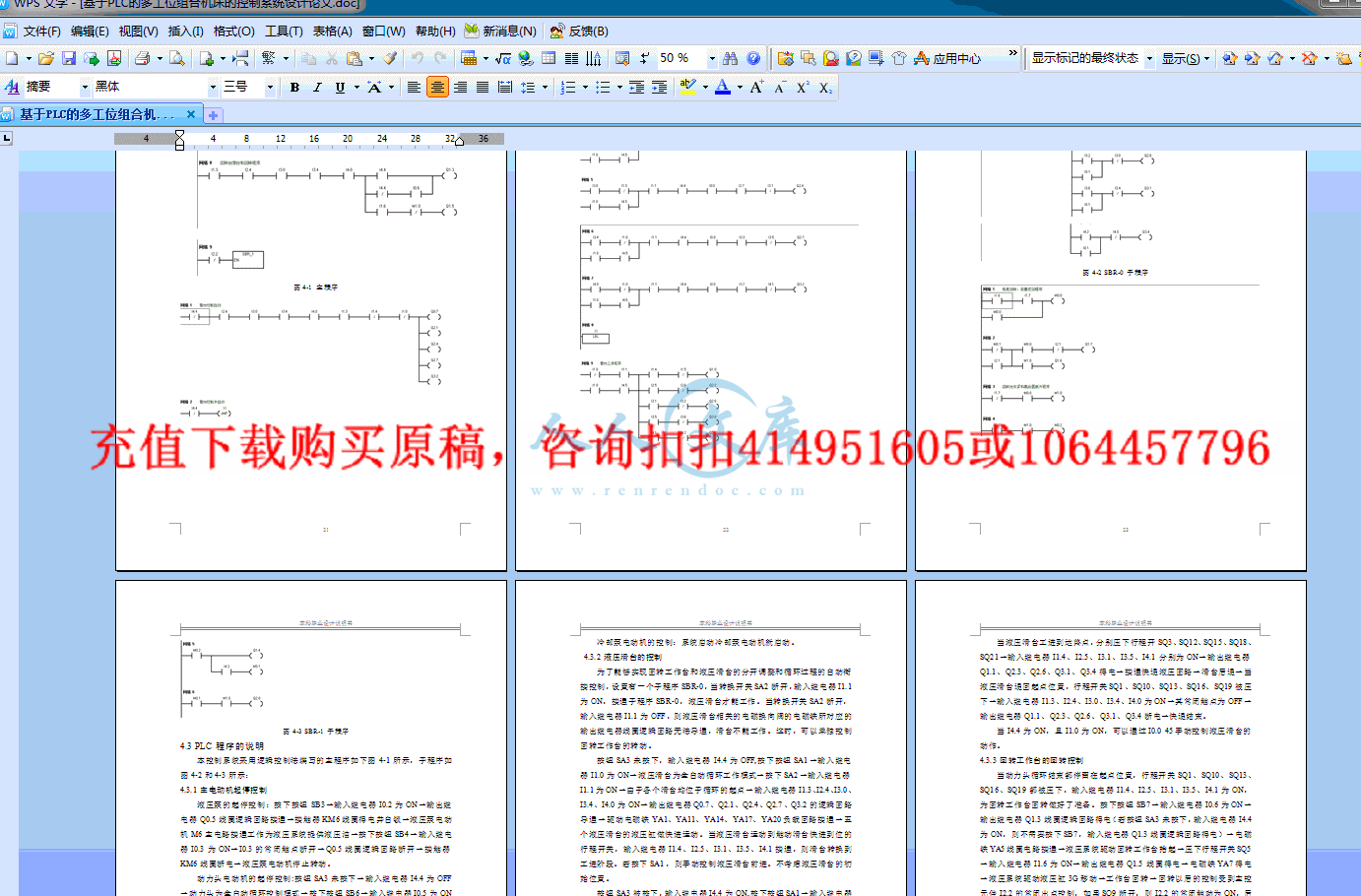1361x896 pixels.
Task: Save the document with the floppy disk icon
Action: tap(68, 59)
